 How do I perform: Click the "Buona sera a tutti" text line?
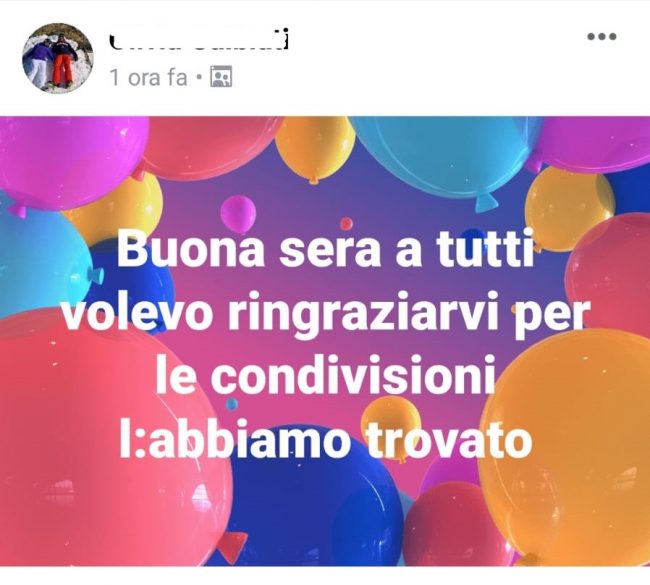[325, 250]
